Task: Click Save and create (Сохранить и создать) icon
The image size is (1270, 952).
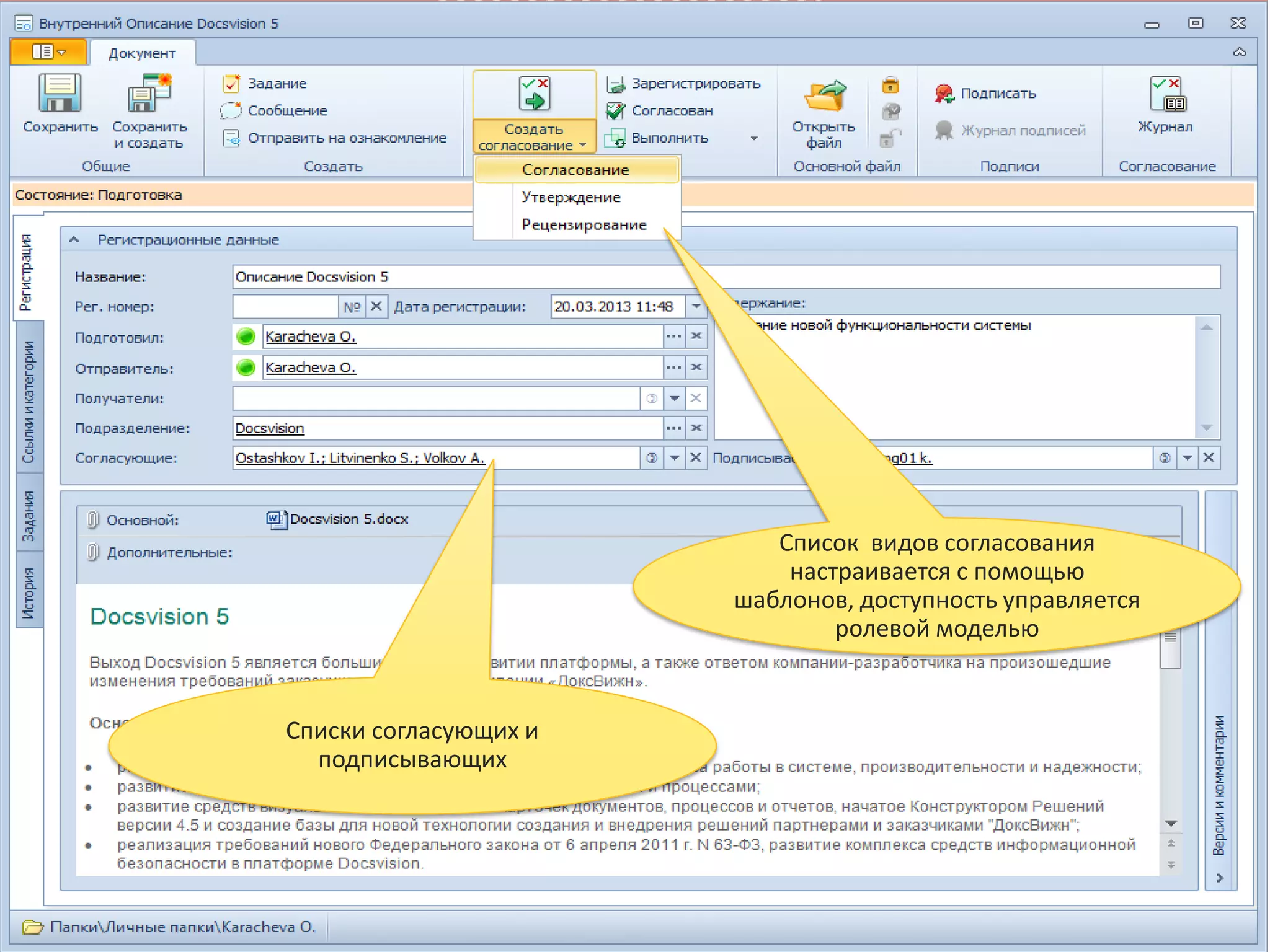Action: click(x=149, y=94)
